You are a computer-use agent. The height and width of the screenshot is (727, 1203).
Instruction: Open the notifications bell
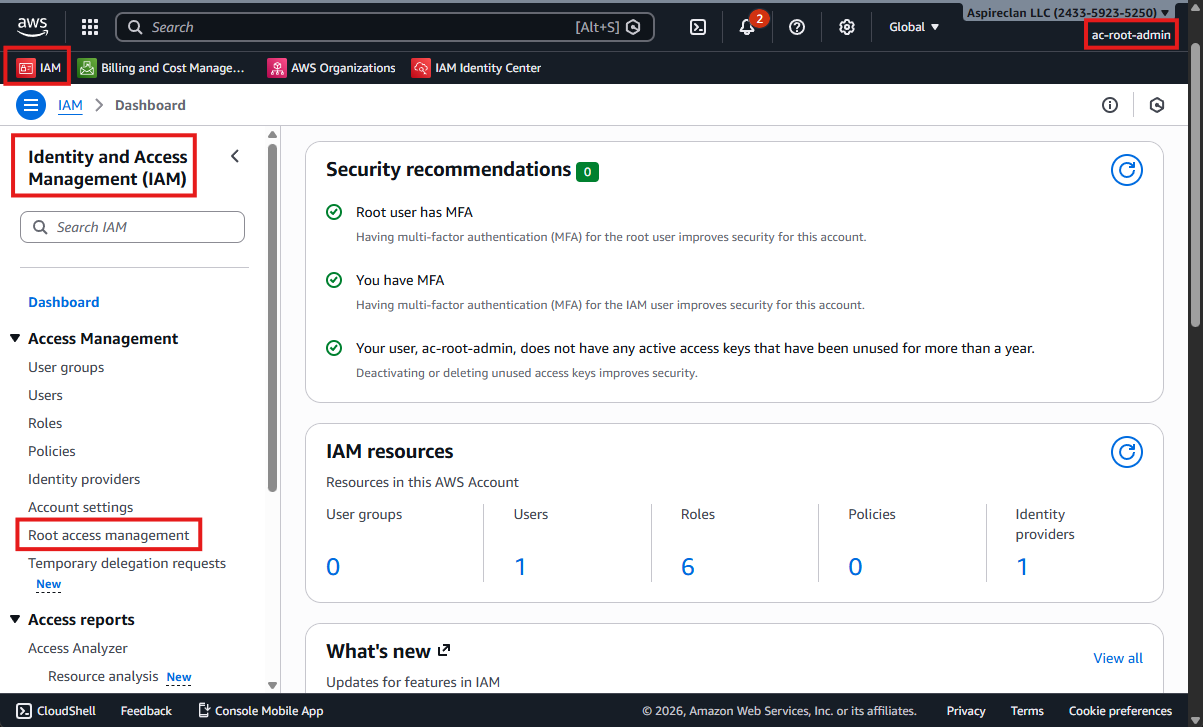pos(747,27)
